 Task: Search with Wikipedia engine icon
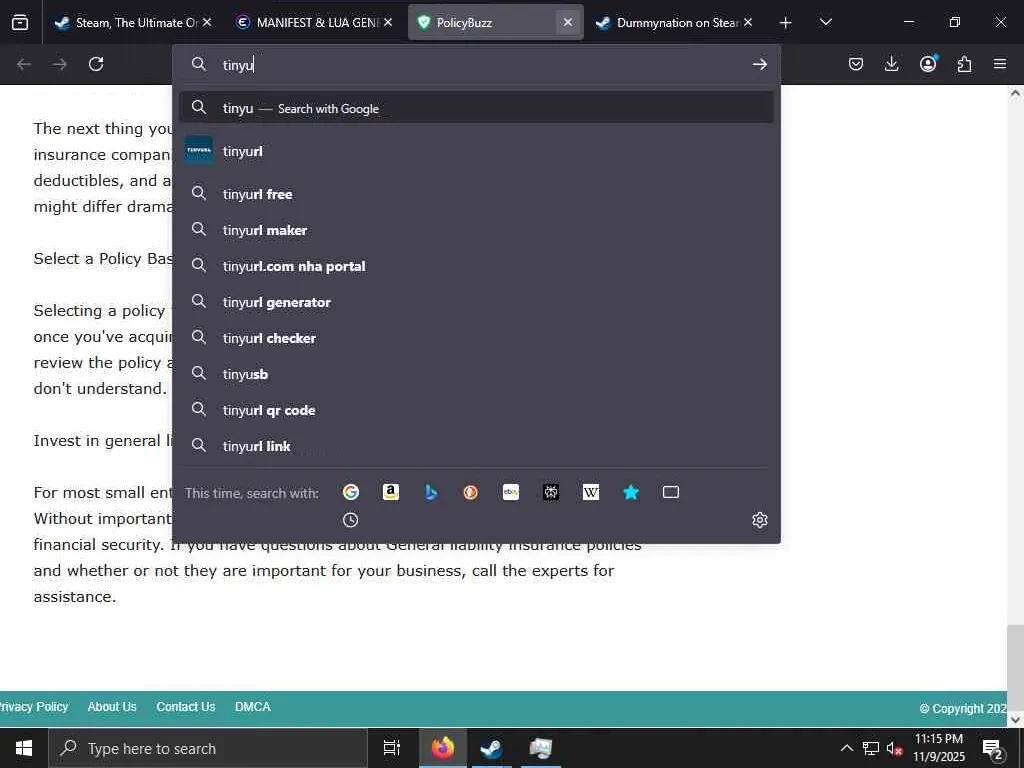(591, 492)
